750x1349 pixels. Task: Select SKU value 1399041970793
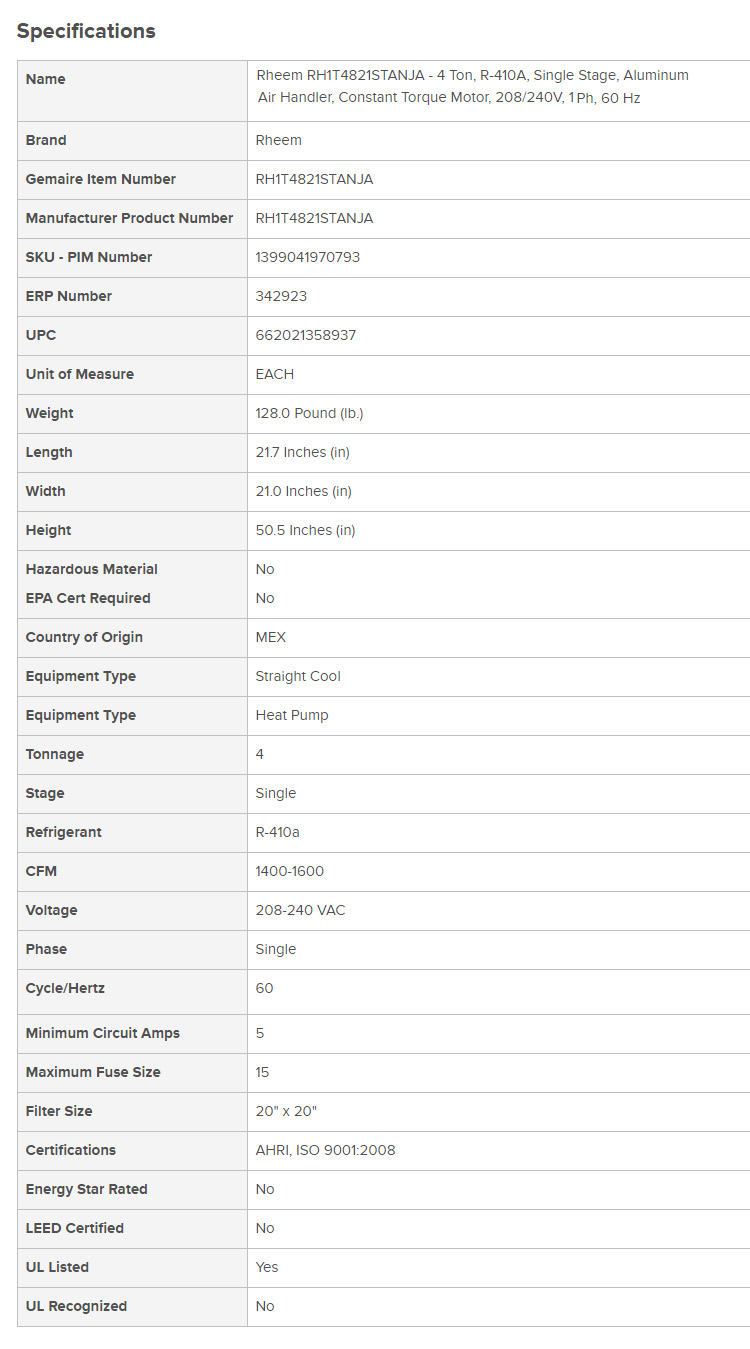[307, 257]
